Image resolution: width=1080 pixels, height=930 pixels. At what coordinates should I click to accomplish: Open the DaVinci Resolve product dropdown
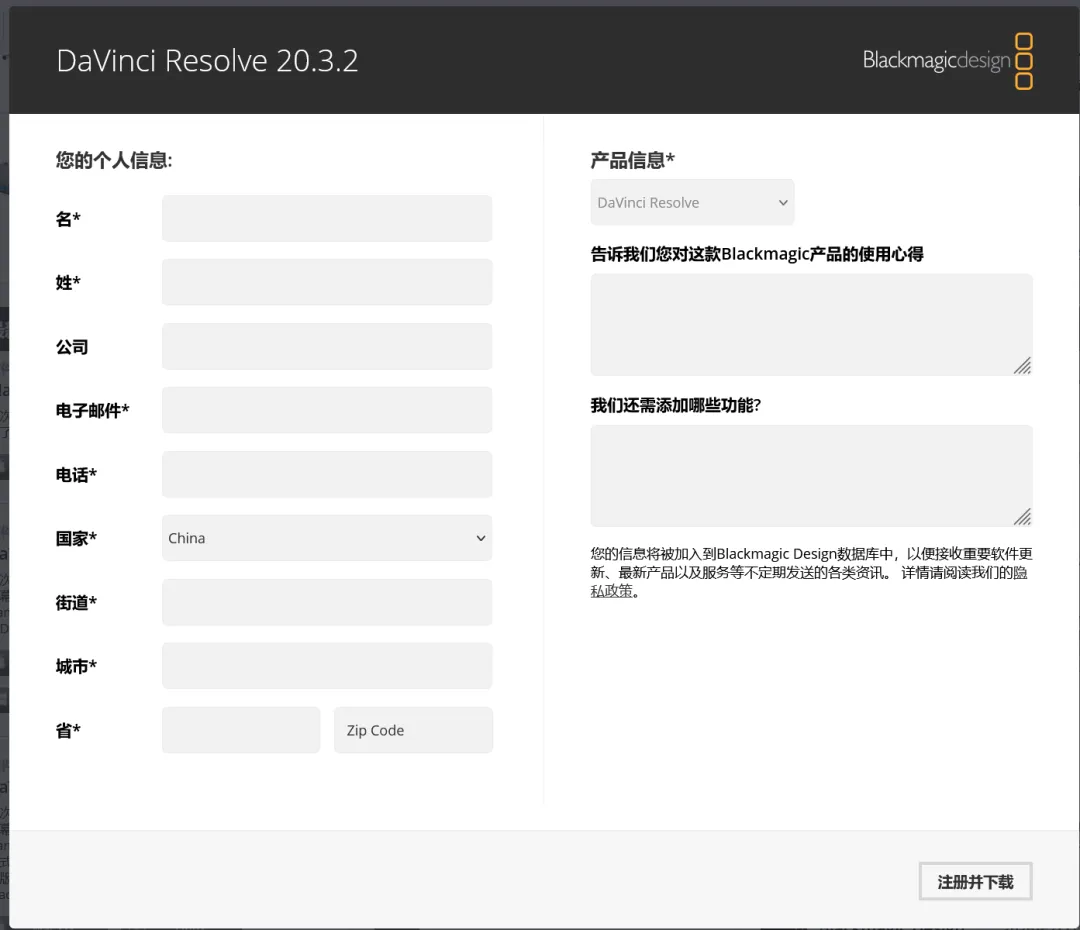coord(692,203)
